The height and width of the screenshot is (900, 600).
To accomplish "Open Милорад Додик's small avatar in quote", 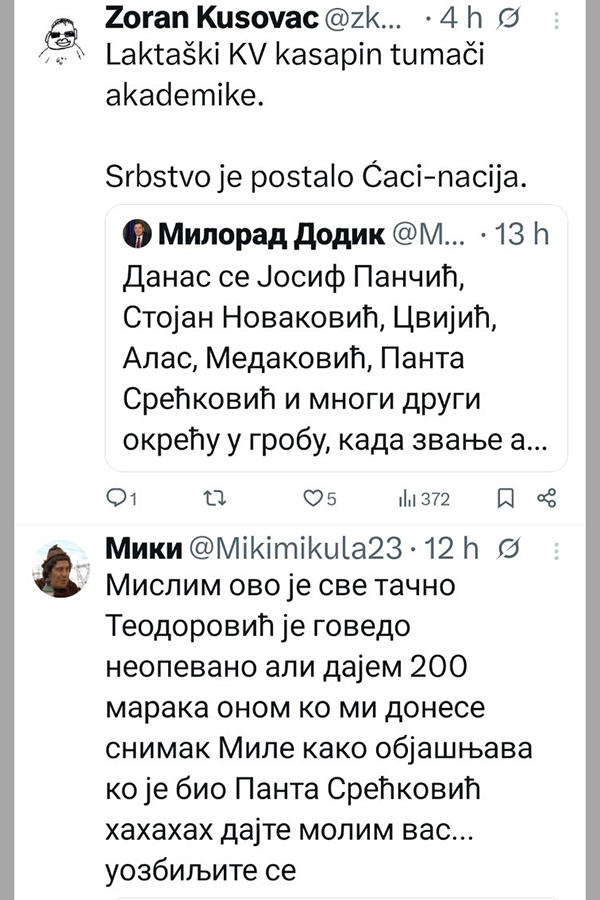I will (x=138, y=235).
